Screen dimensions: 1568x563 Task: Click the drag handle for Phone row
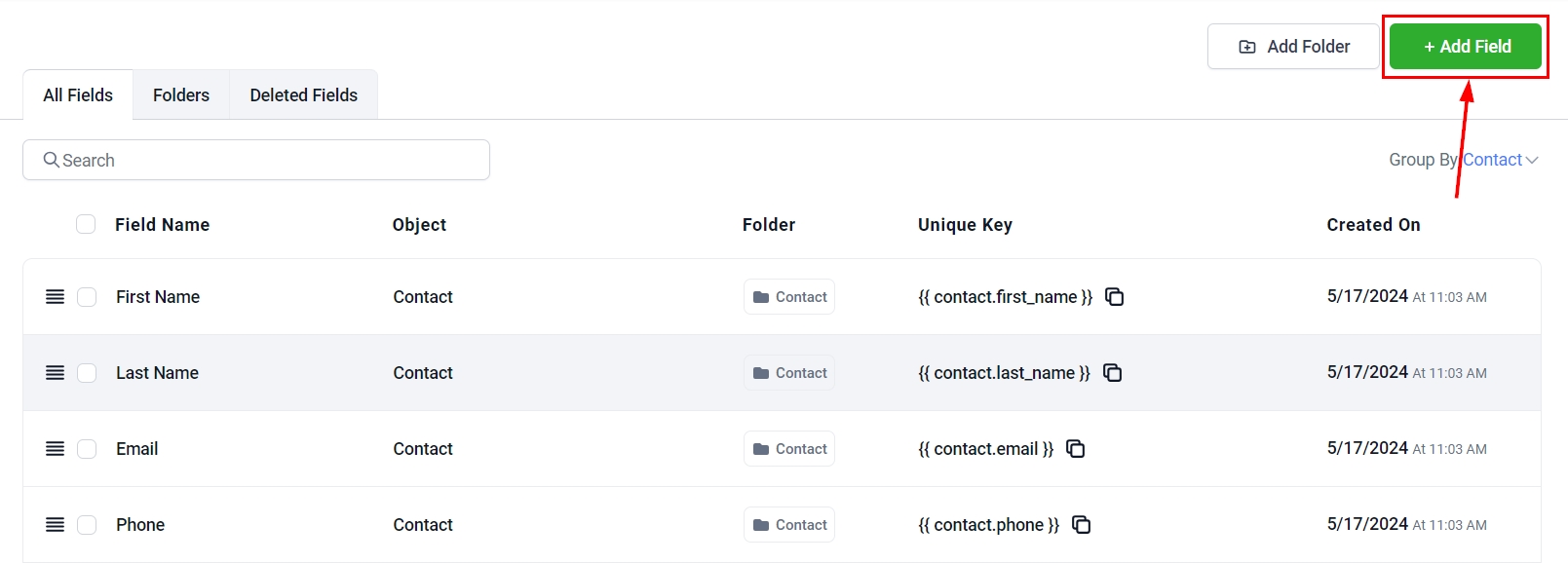56,525
